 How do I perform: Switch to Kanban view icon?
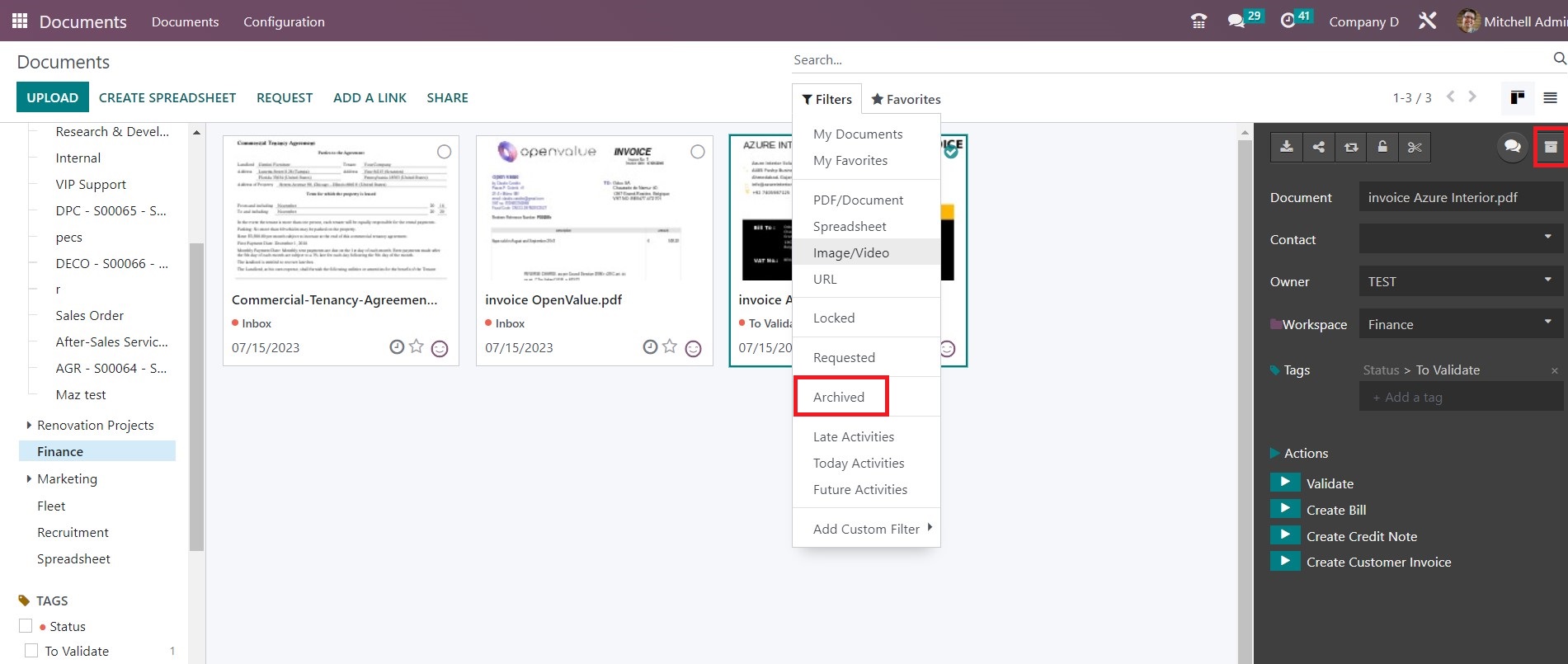[x=1517, y=98]
